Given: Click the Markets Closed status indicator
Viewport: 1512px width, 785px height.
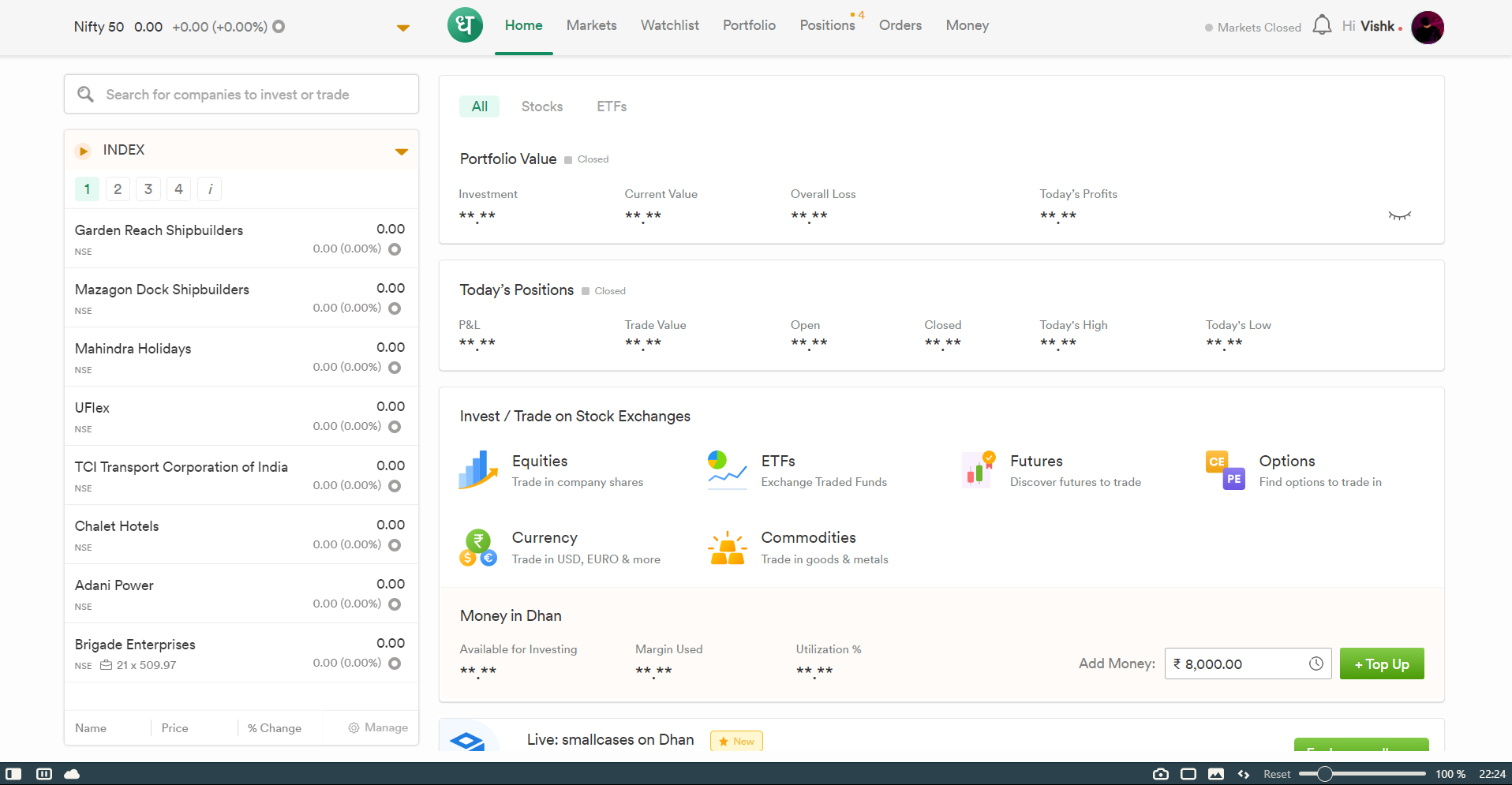Looking at the screenshot, I should click(1253, 28).
